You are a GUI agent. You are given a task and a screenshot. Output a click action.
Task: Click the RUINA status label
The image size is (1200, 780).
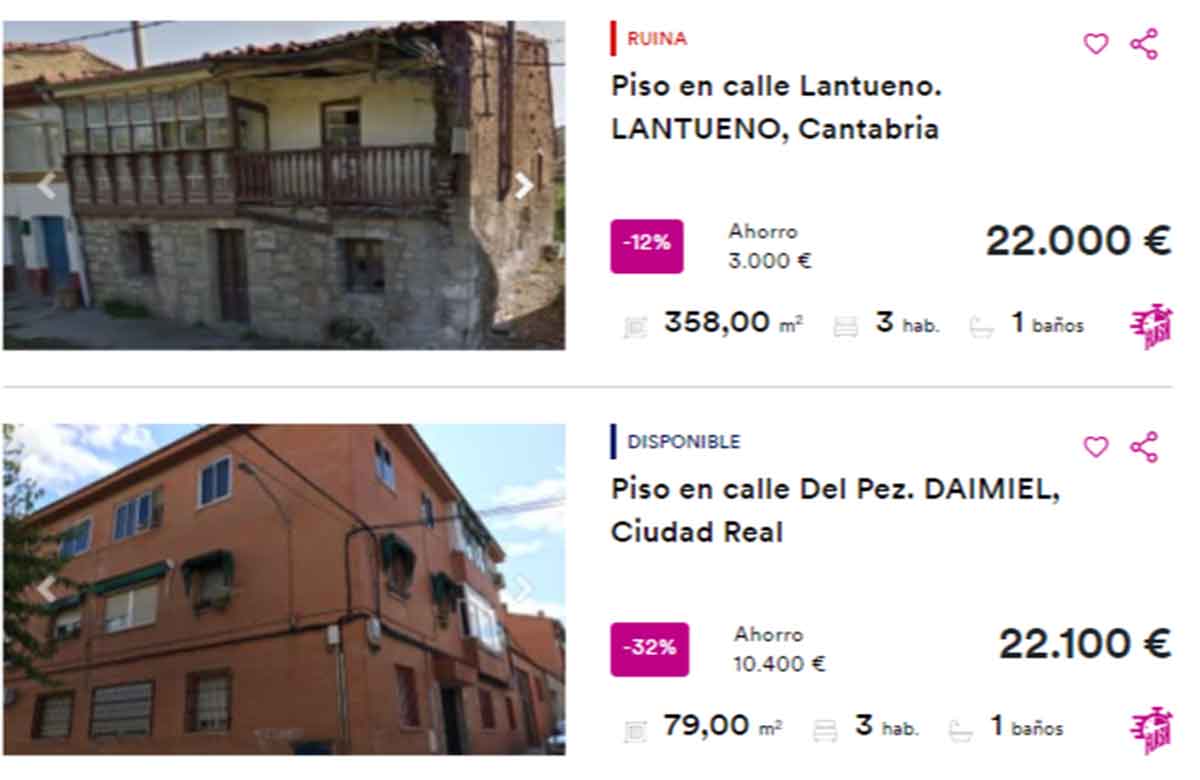click(x=657, y=39)
